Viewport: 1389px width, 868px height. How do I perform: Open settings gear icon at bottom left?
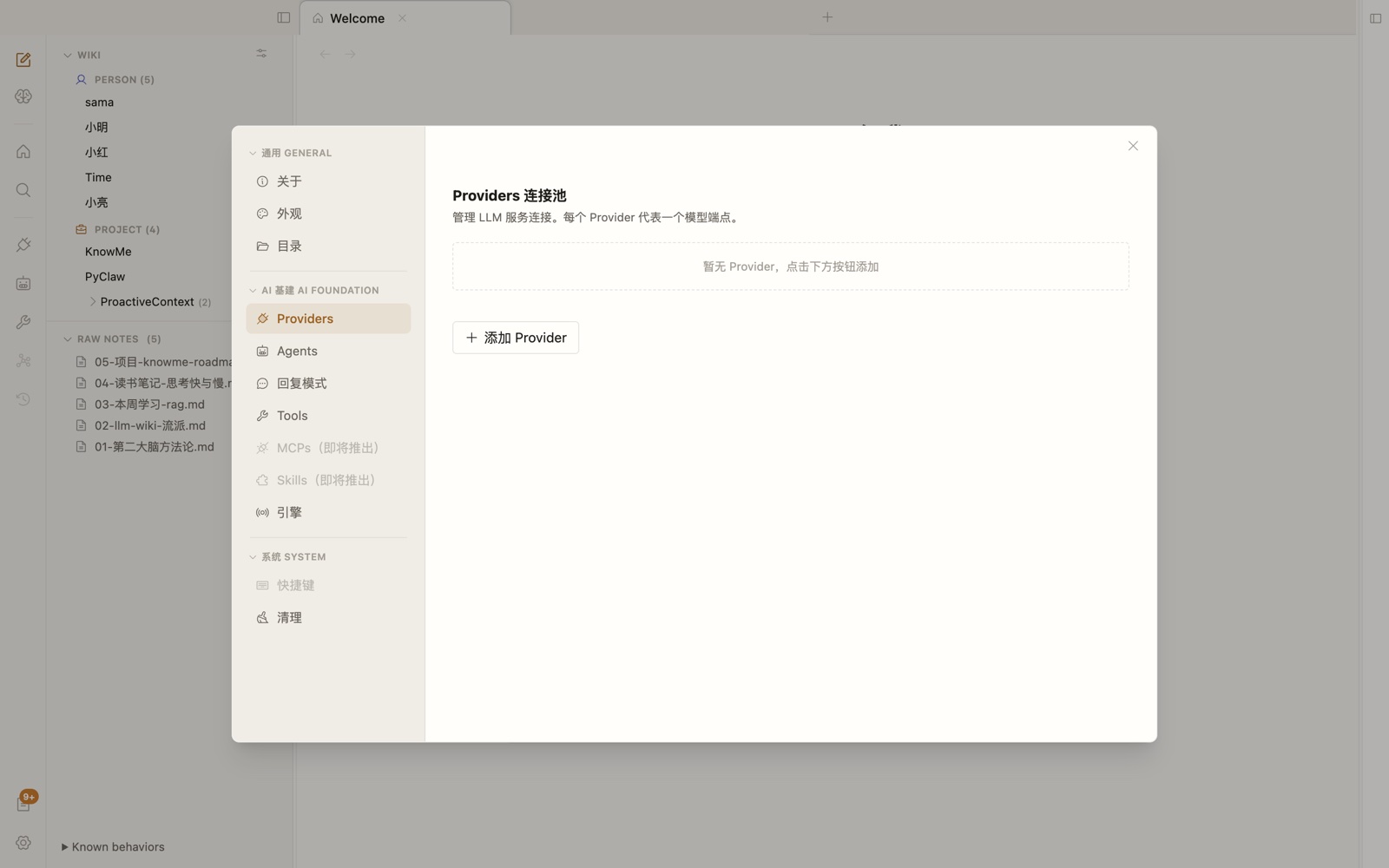point(23,843)
